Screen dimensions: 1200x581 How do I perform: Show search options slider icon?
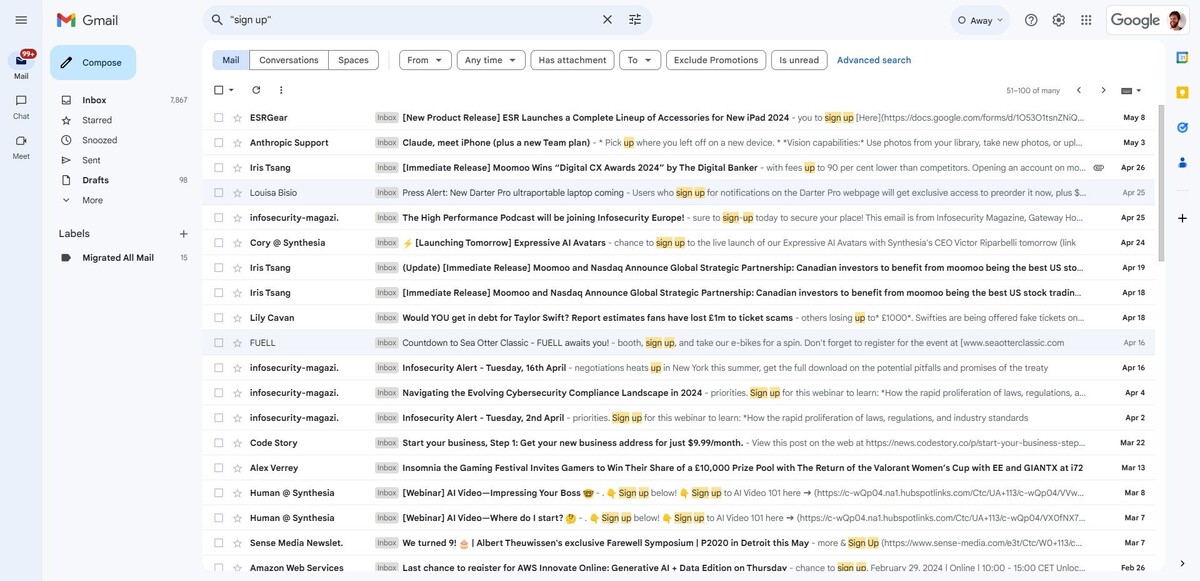[x=635, y=20]
